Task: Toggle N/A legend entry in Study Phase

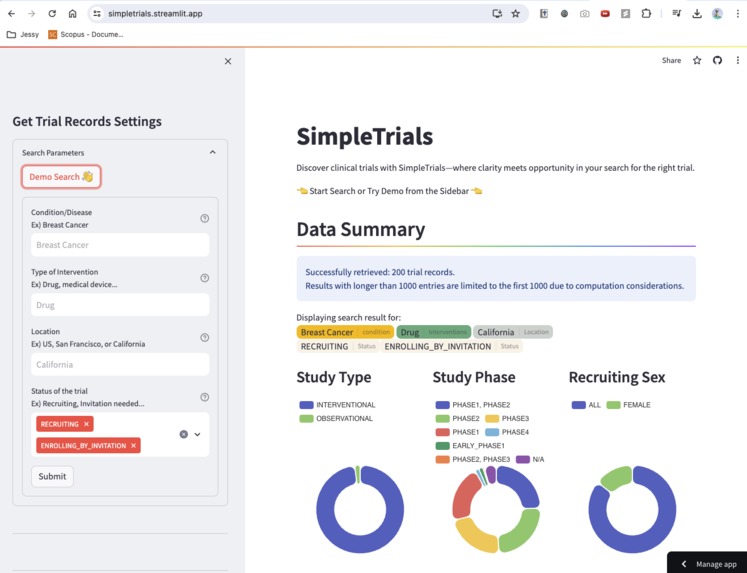Action: coord(530,460)
